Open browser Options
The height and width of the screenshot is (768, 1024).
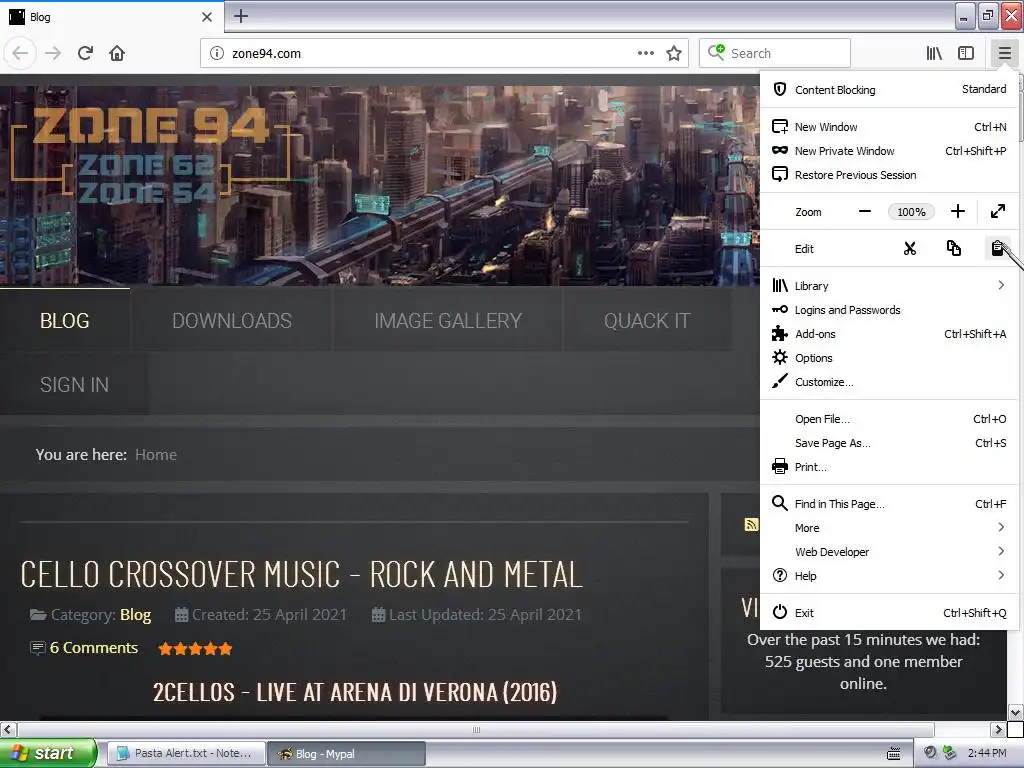point(889,358)
